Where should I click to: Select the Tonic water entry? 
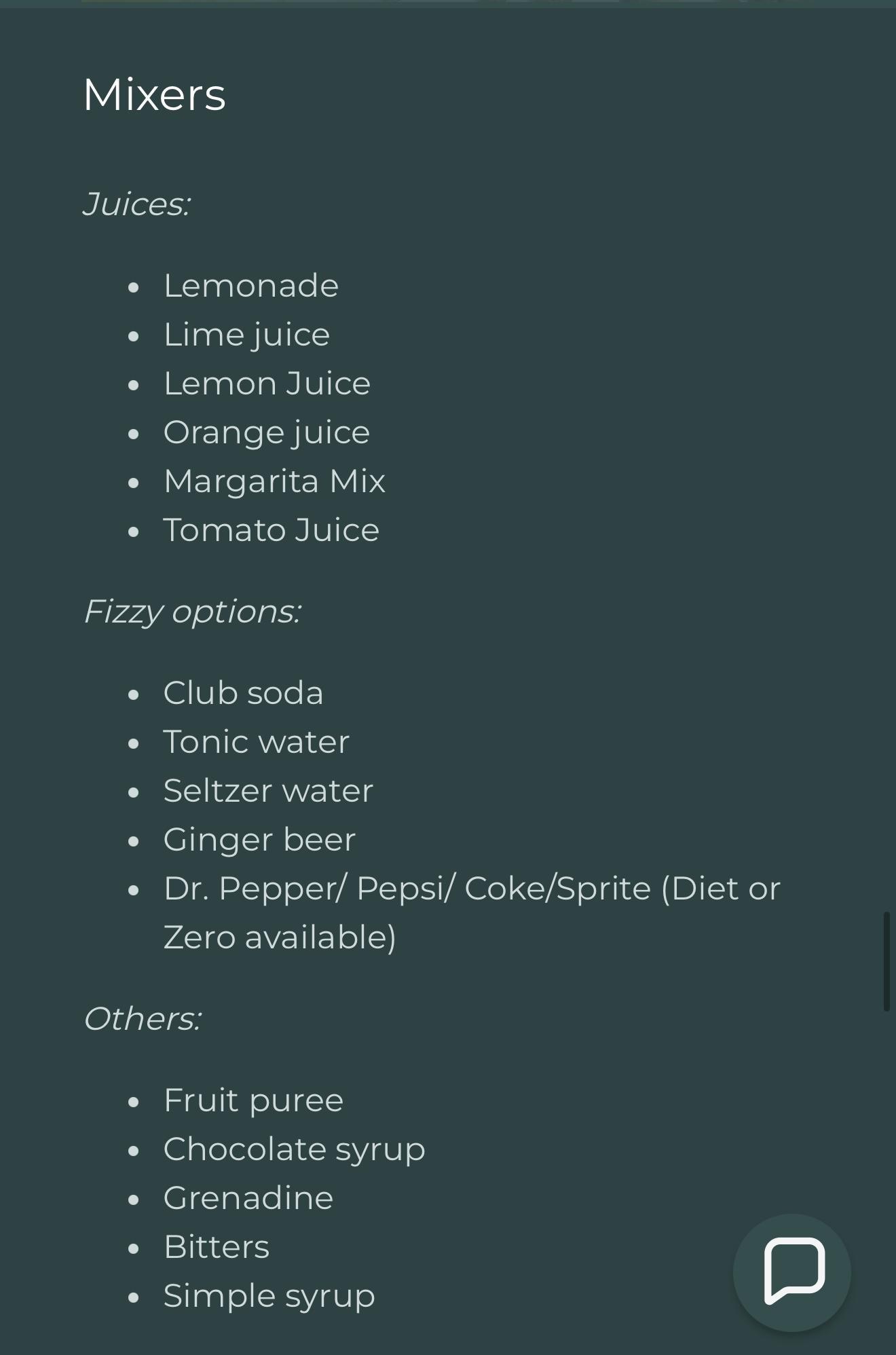click(256, 742)
